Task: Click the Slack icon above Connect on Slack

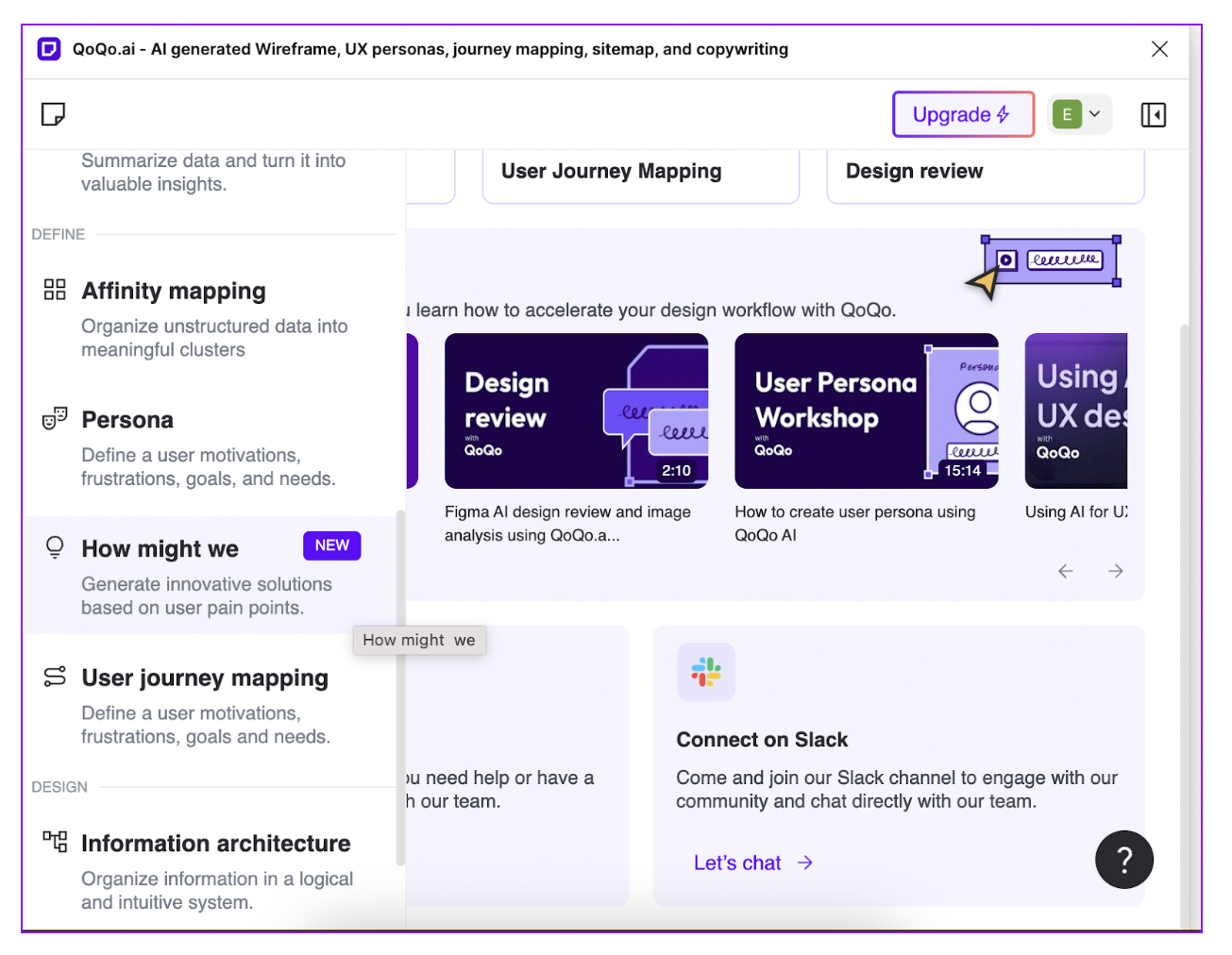Action: coord(705,672)
